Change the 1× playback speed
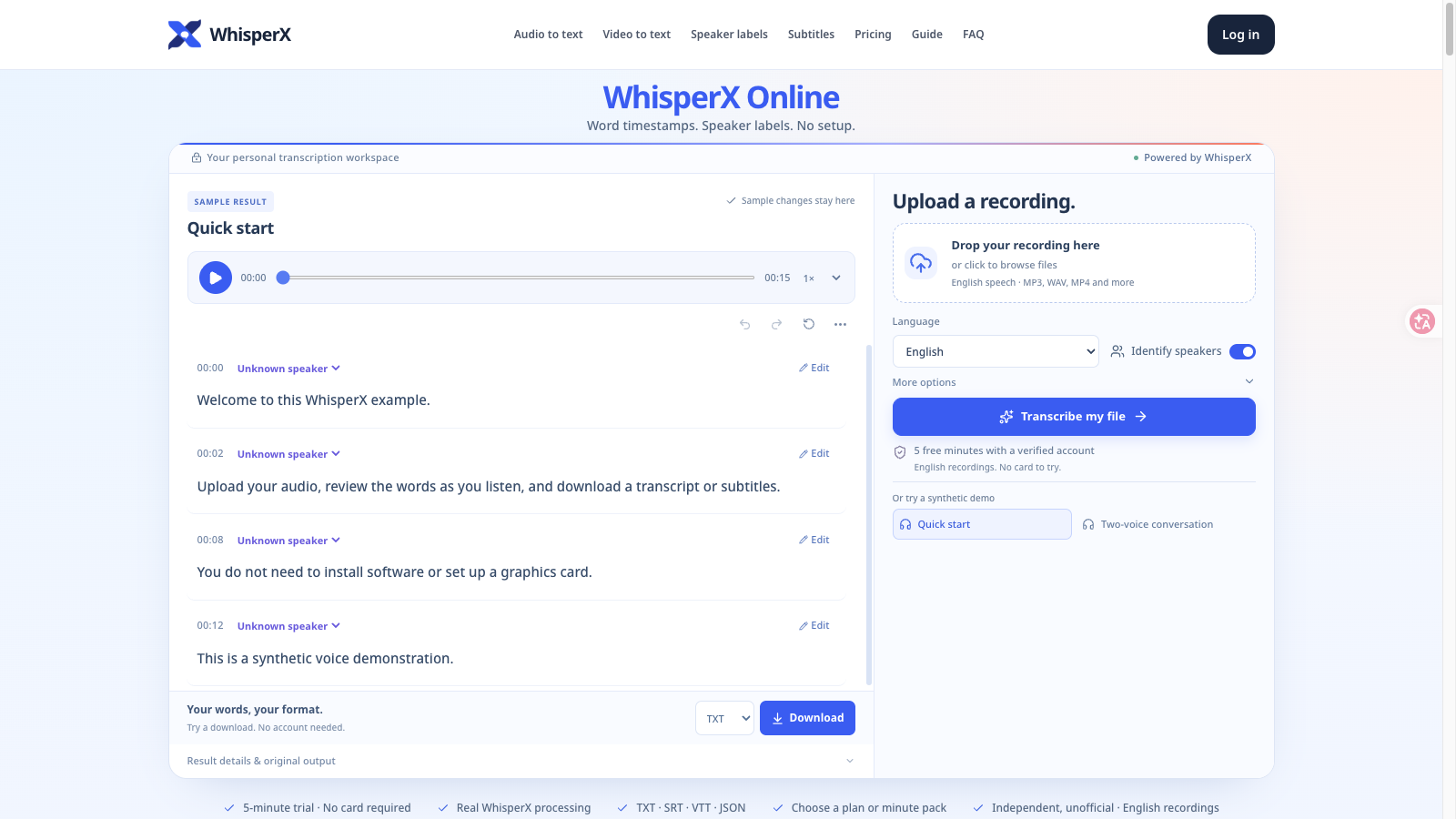The height and width of the screenshot is (819, 1456). click(x=809, y=278)
